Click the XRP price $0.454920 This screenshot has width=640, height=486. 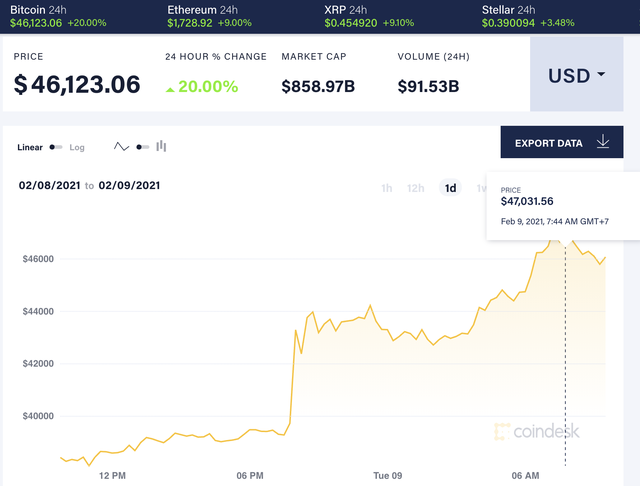click(351, 23)
